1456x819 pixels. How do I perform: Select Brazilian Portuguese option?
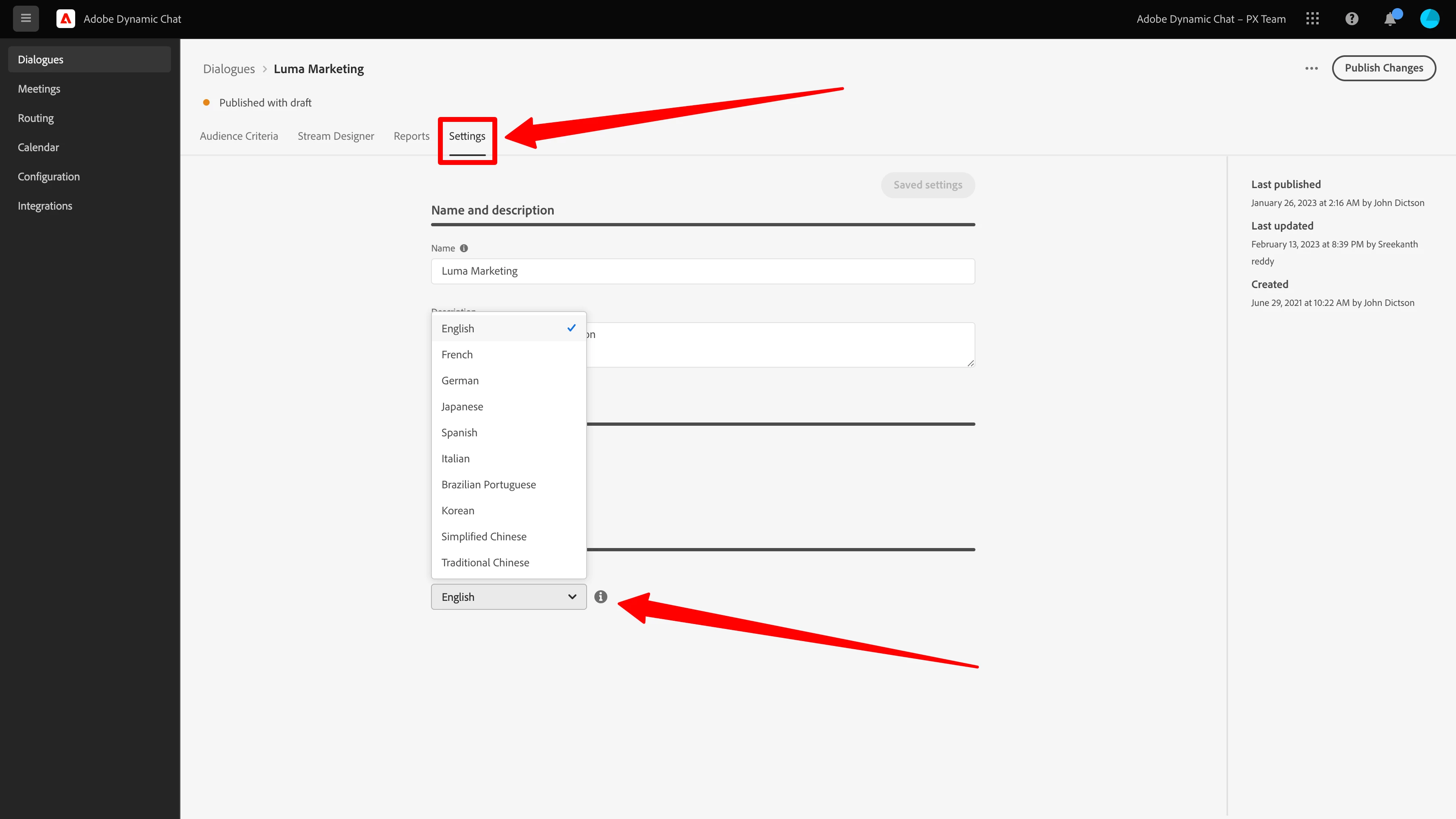point(488,484)
